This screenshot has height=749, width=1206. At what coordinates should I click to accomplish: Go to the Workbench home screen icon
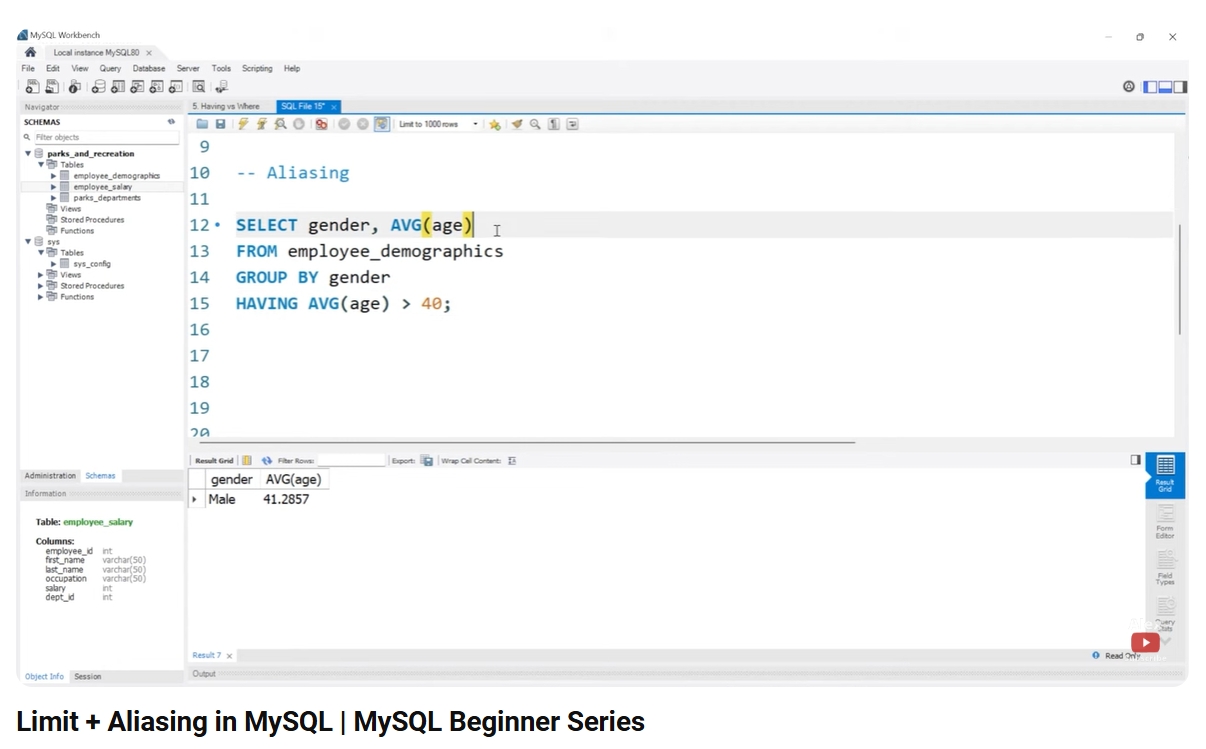point(30,52)
